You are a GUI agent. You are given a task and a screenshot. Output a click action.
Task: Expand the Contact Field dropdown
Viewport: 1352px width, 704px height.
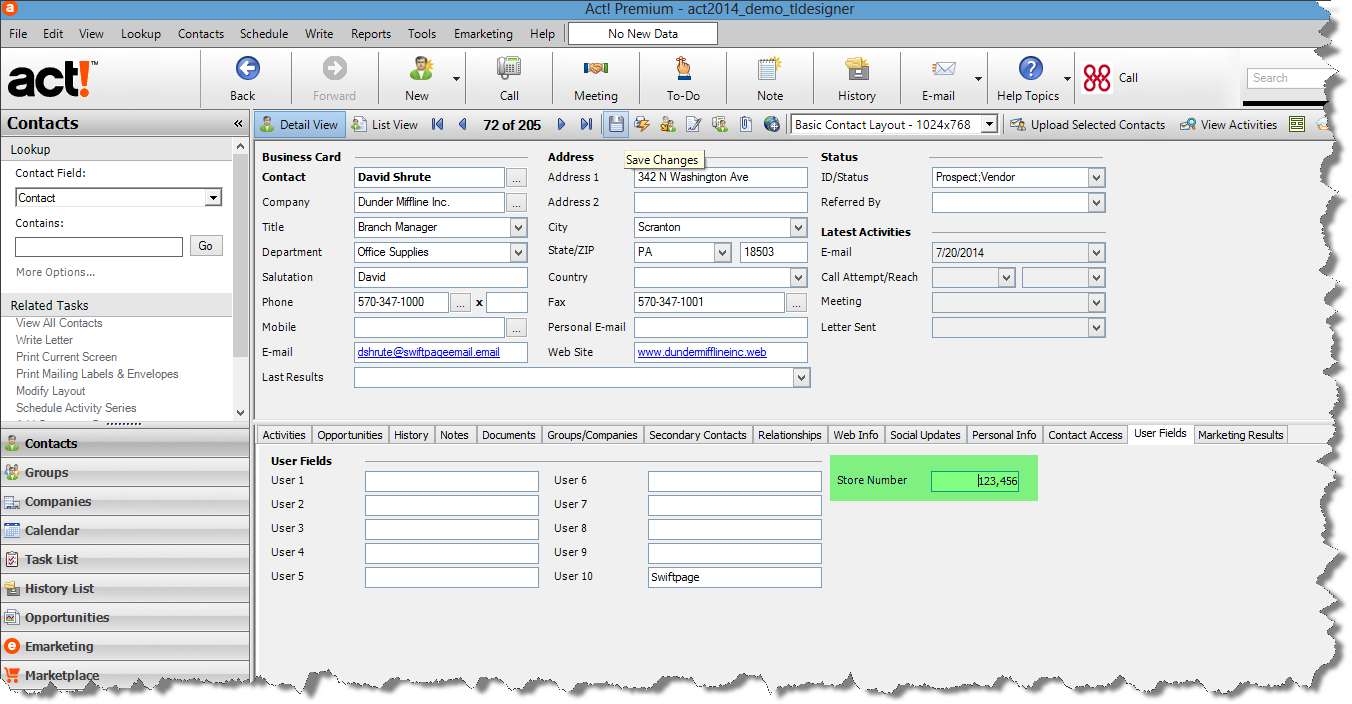[212, 198]
